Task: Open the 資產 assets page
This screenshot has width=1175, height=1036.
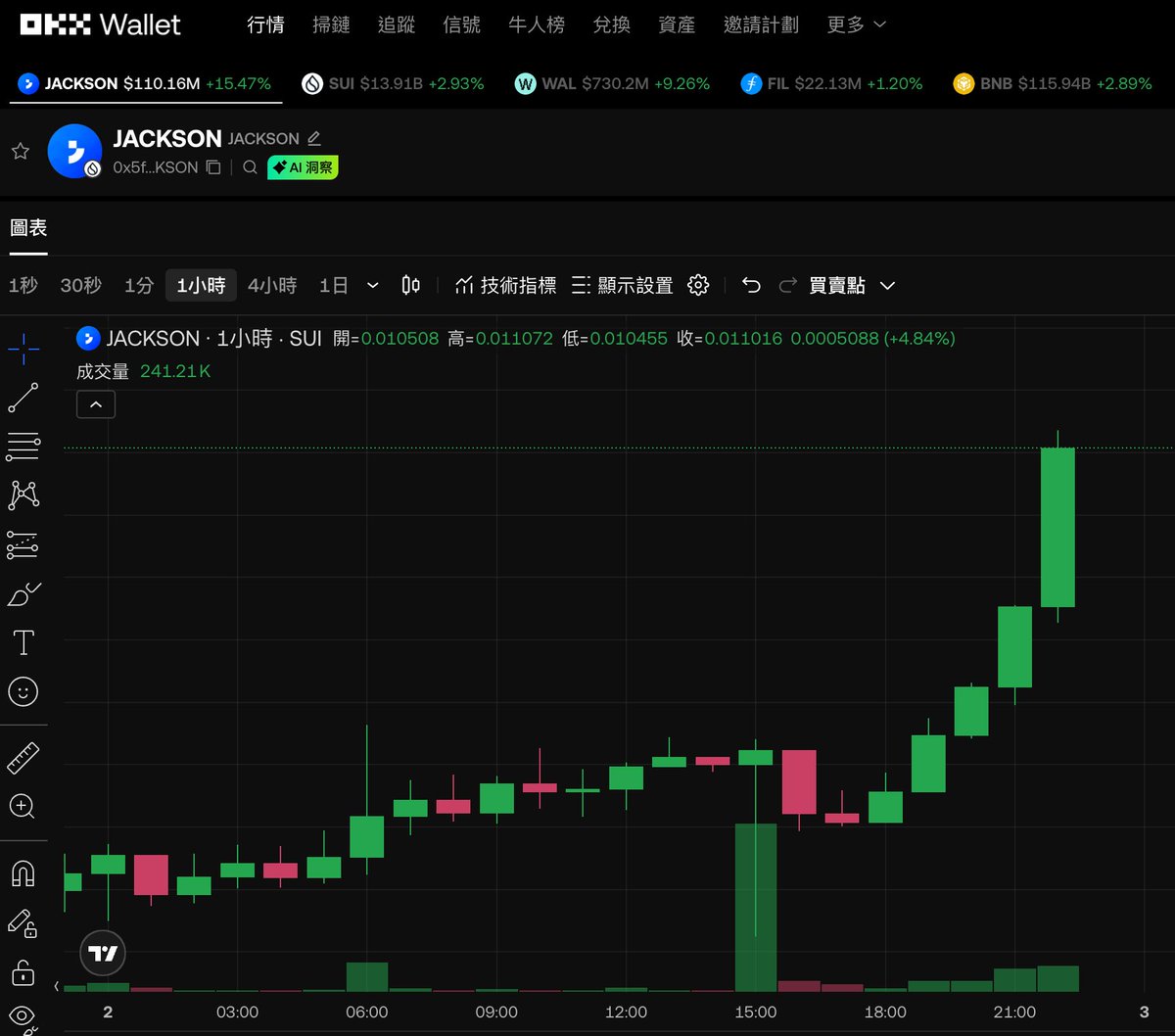Action: (x=677, y=25)
